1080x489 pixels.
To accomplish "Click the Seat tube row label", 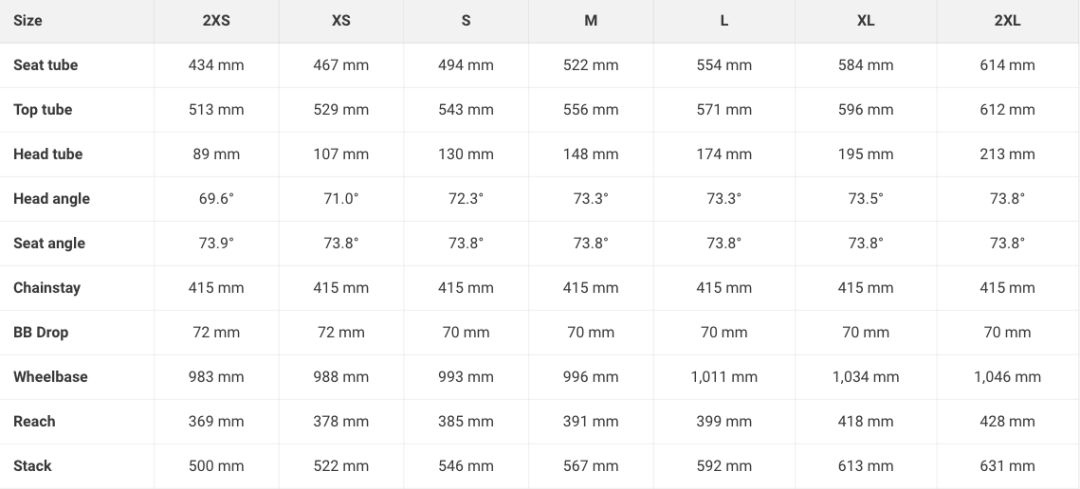I will point(45,65).
